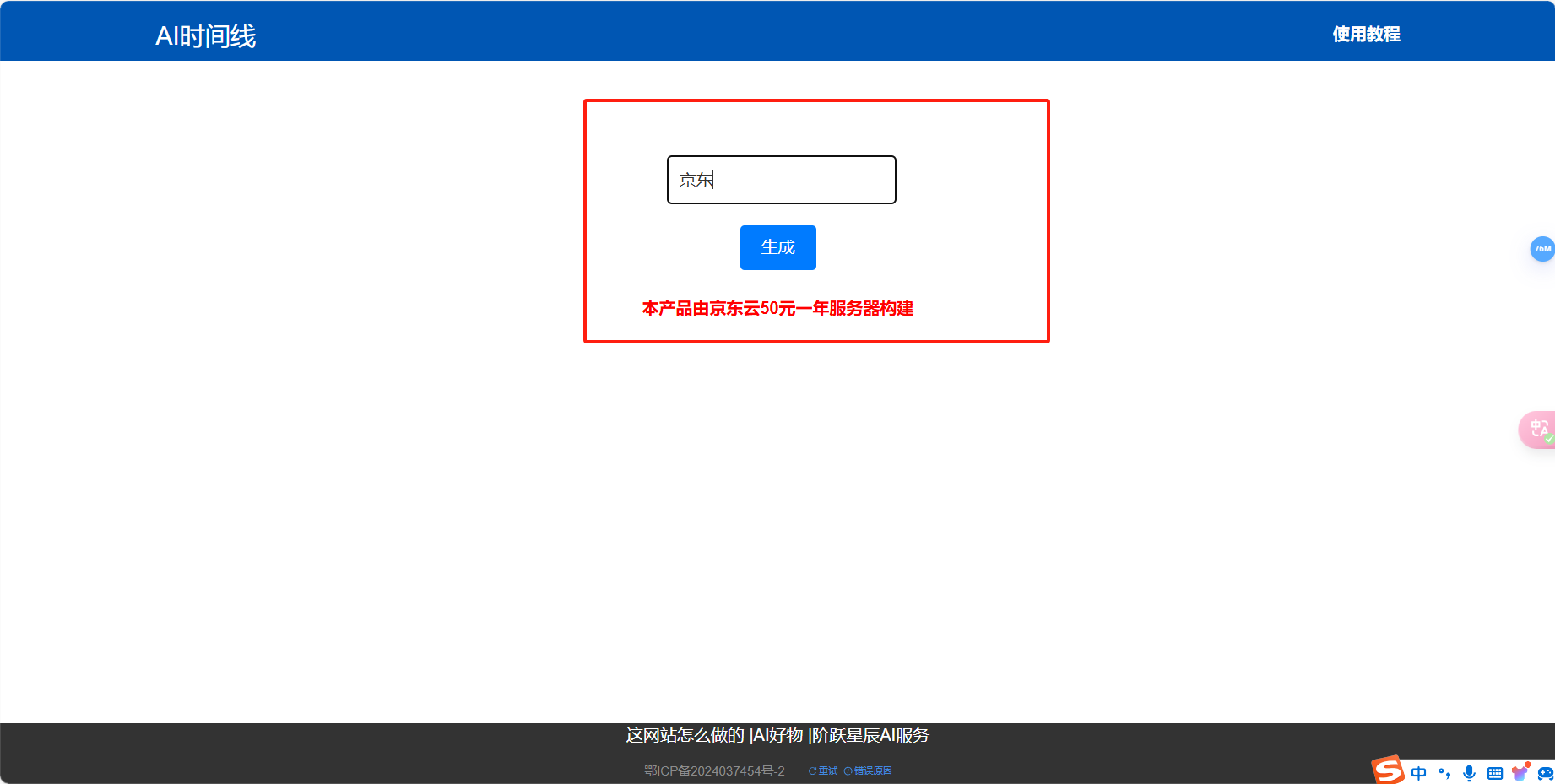Click the info icon beside 错误原因

click(x=848, y=770)
